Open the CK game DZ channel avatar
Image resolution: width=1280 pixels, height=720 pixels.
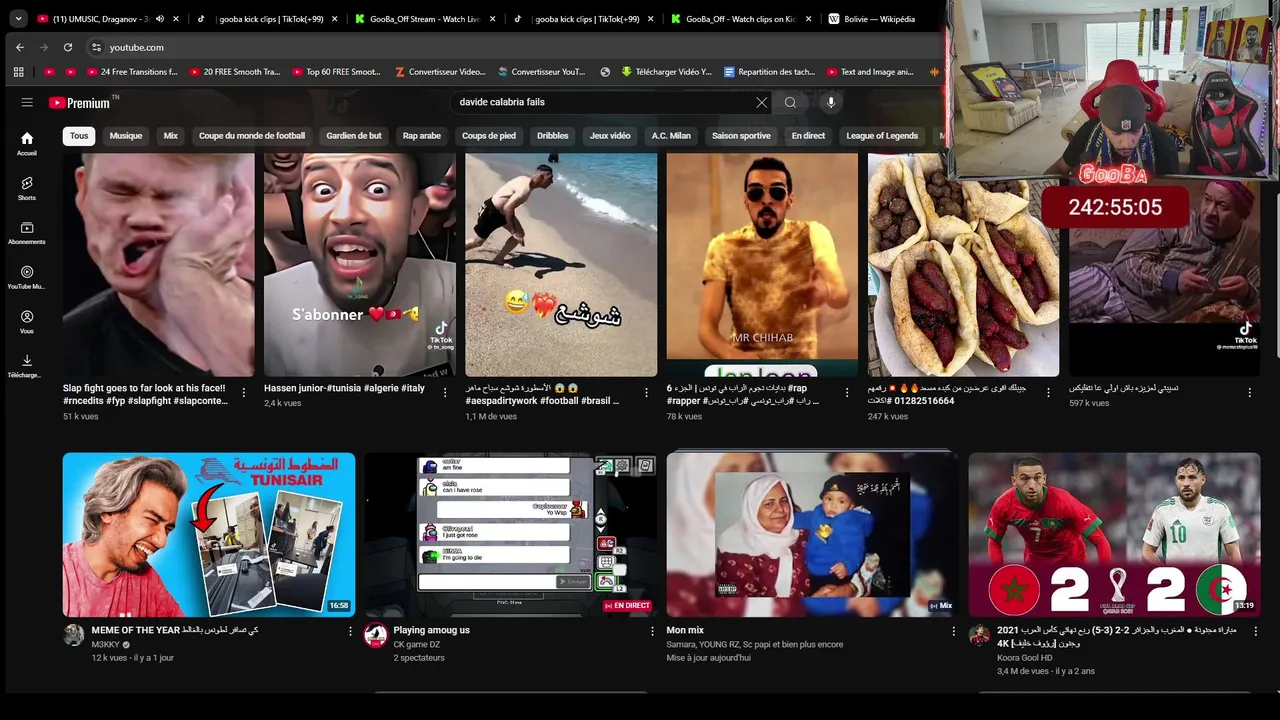coord(376,636)
